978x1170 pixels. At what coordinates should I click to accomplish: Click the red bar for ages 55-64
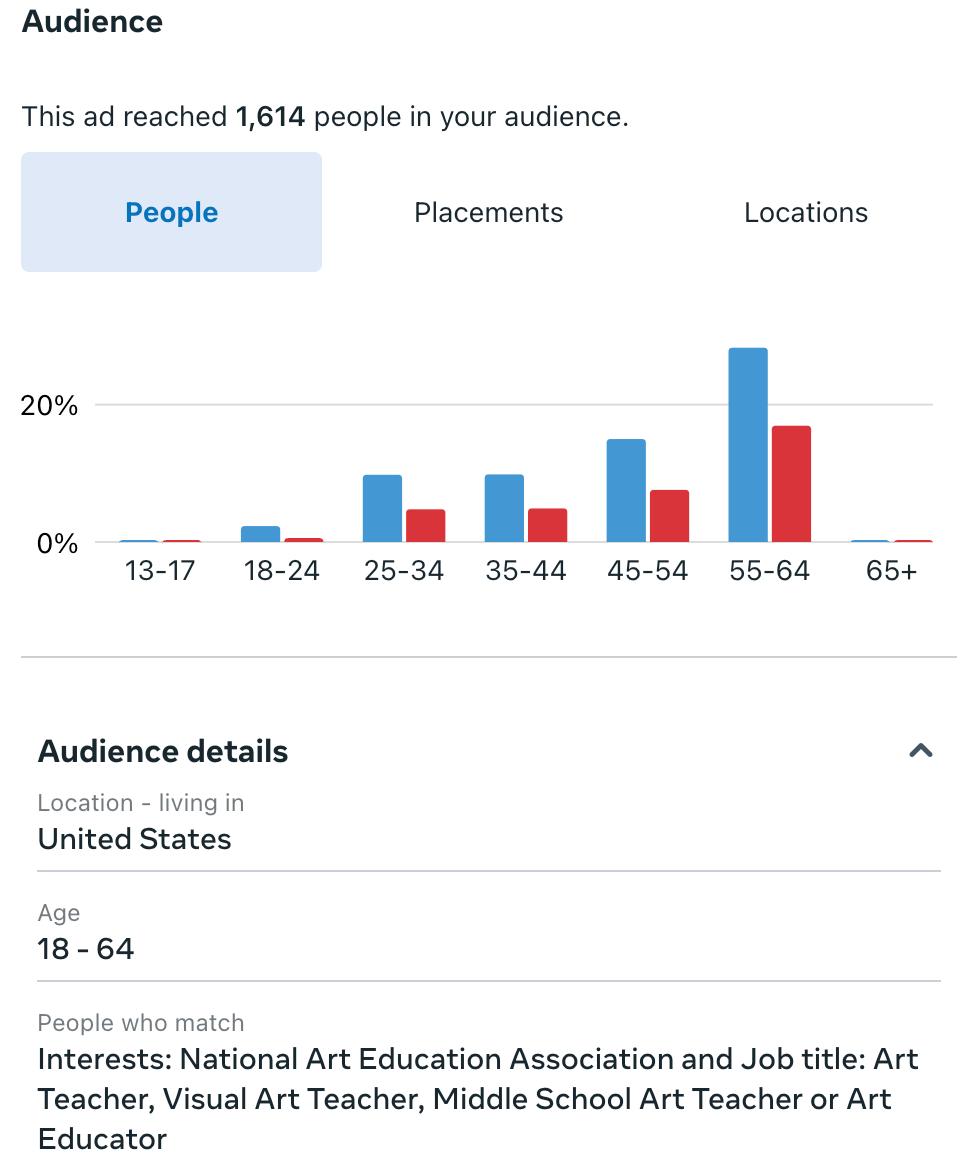[791, 484]
